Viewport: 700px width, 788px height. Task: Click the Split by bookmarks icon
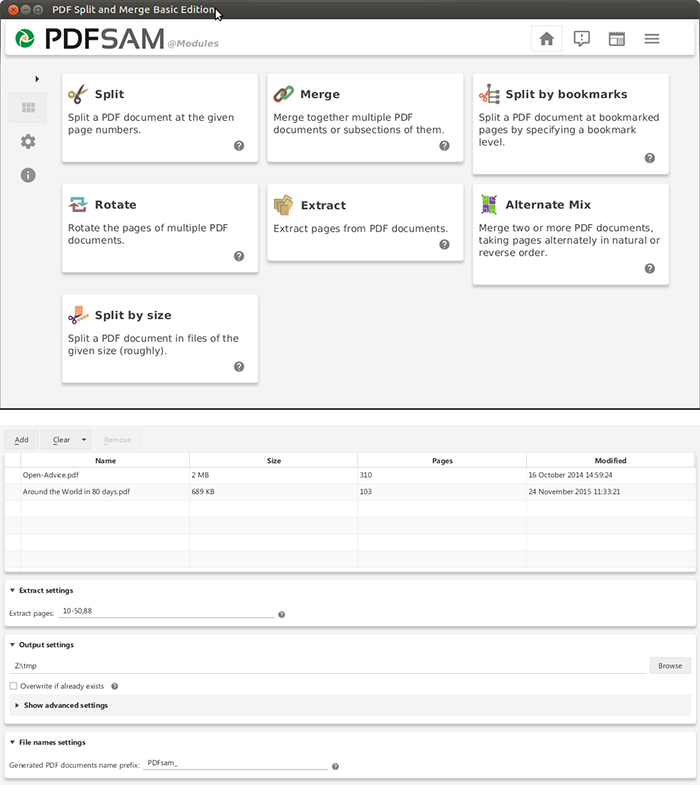489,94
